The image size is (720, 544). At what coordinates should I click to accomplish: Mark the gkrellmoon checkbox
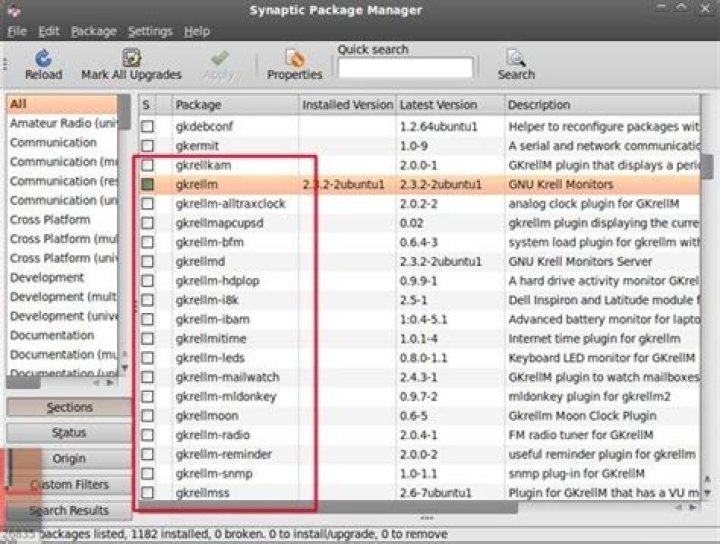[x=147, y=415]
